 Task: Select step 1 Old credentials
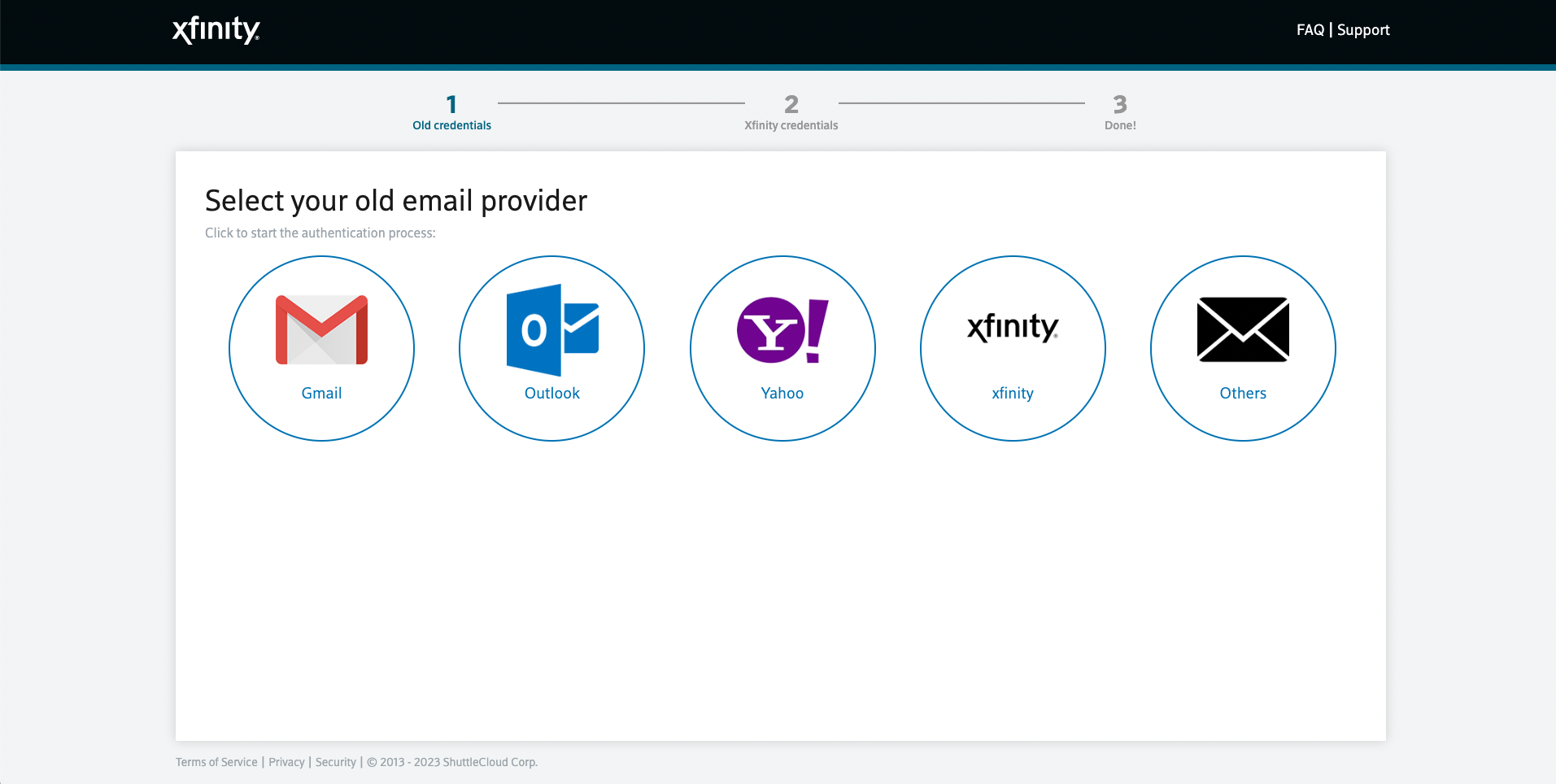click(451, 113)
